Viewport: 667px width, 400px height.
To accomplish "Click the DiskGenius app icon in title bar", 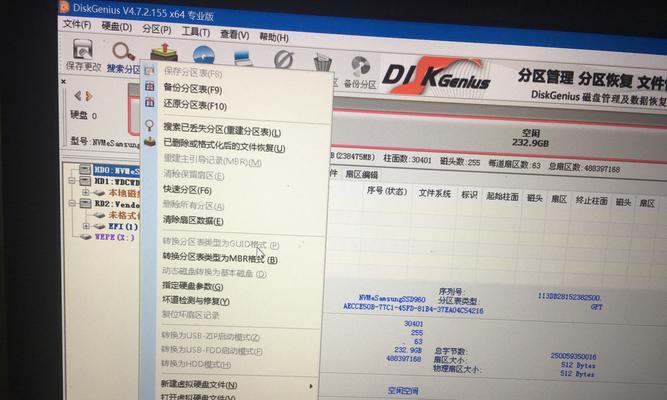I will tap(64, 6).
